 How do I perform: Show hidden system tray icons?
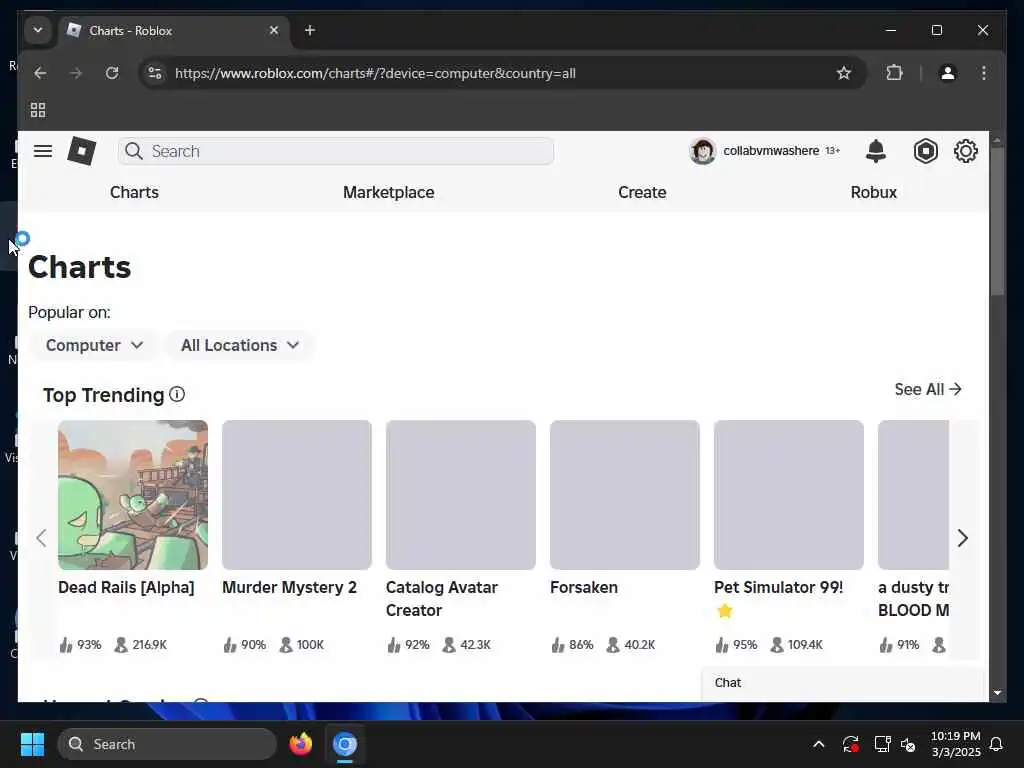tap(818, 744)
